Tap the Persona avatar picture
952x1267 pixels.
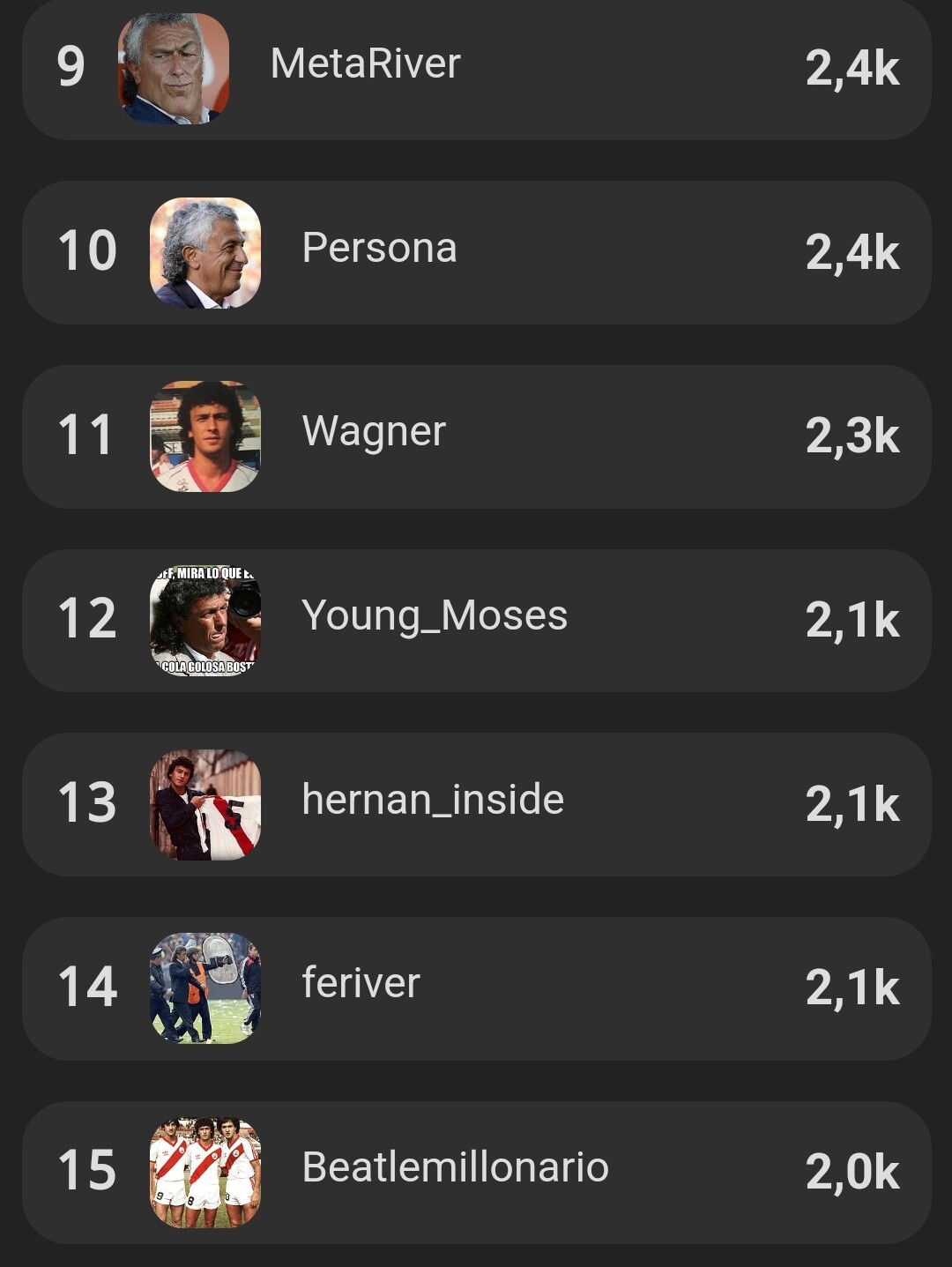[x=205, y=253]
